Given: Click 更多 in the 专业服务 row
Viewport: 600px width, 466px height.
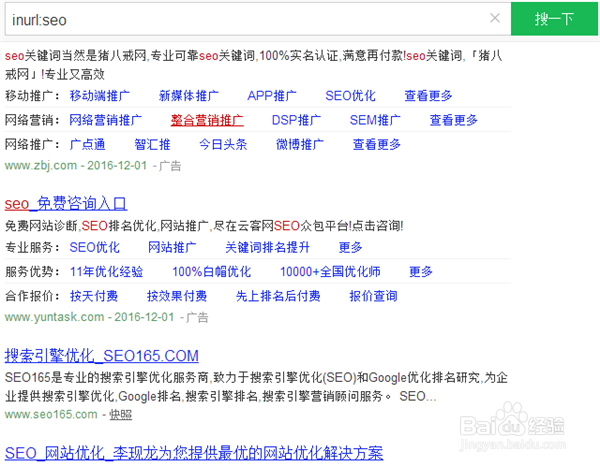Looking at the screenshot, I should [x=350, y=248].
